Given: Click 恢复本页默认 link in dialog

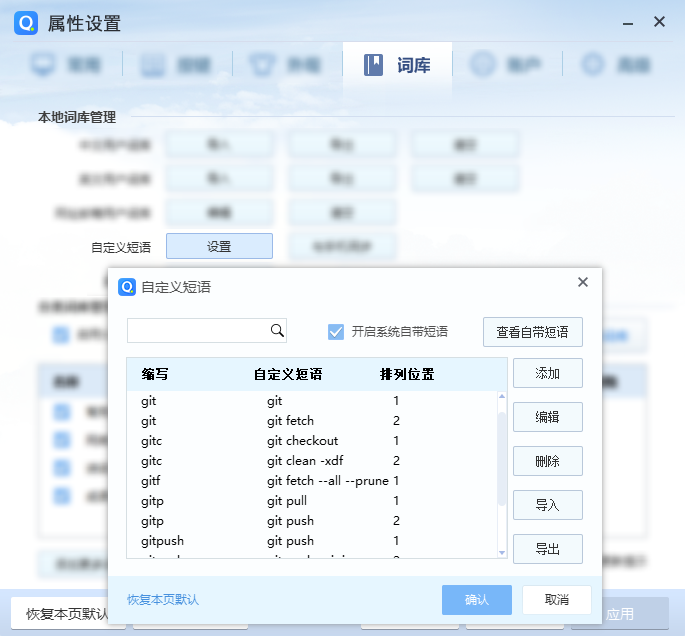Looking at the screenshot, I should [x=163, y=599].
